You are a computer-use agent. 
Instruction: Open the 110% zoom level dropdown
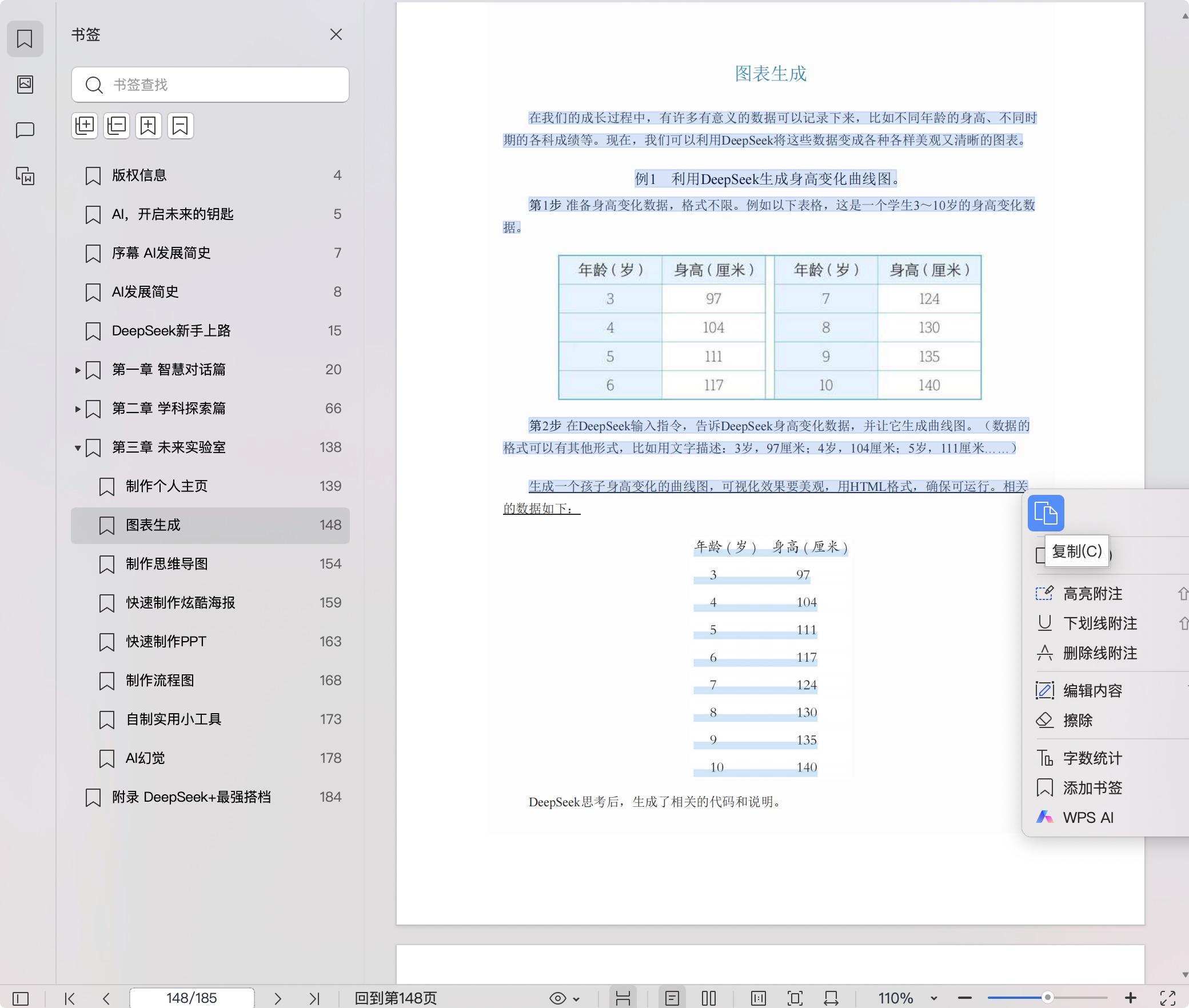[933, 998]
